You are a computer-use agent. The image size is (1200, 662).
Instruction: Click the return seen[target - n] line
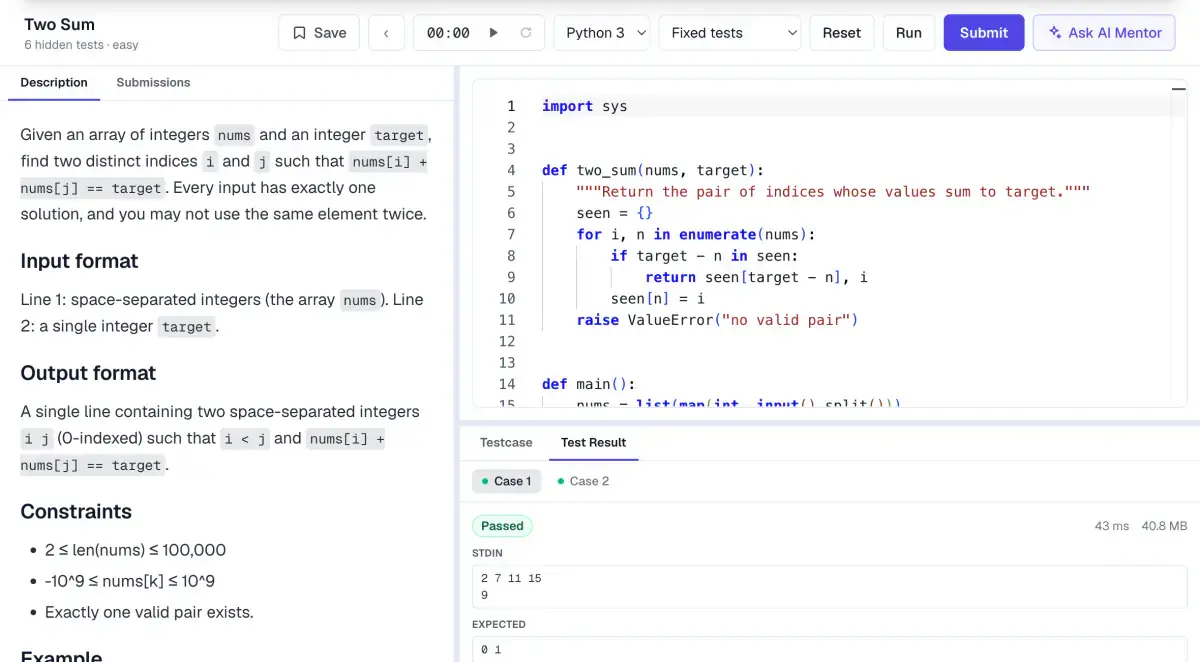[757, 277]
